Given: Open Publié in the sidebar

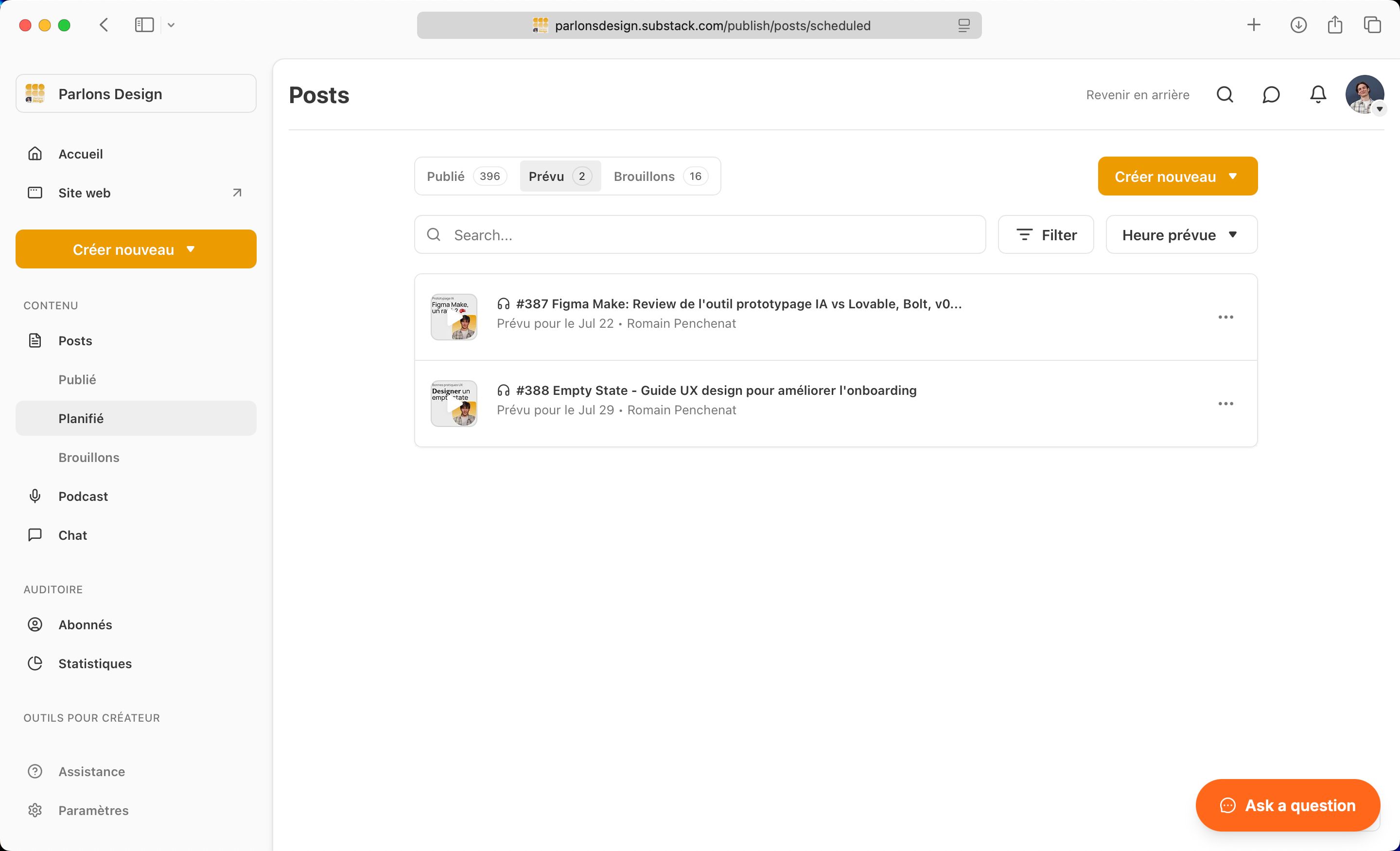Looking at the screenshot, I should coord(77,379).
